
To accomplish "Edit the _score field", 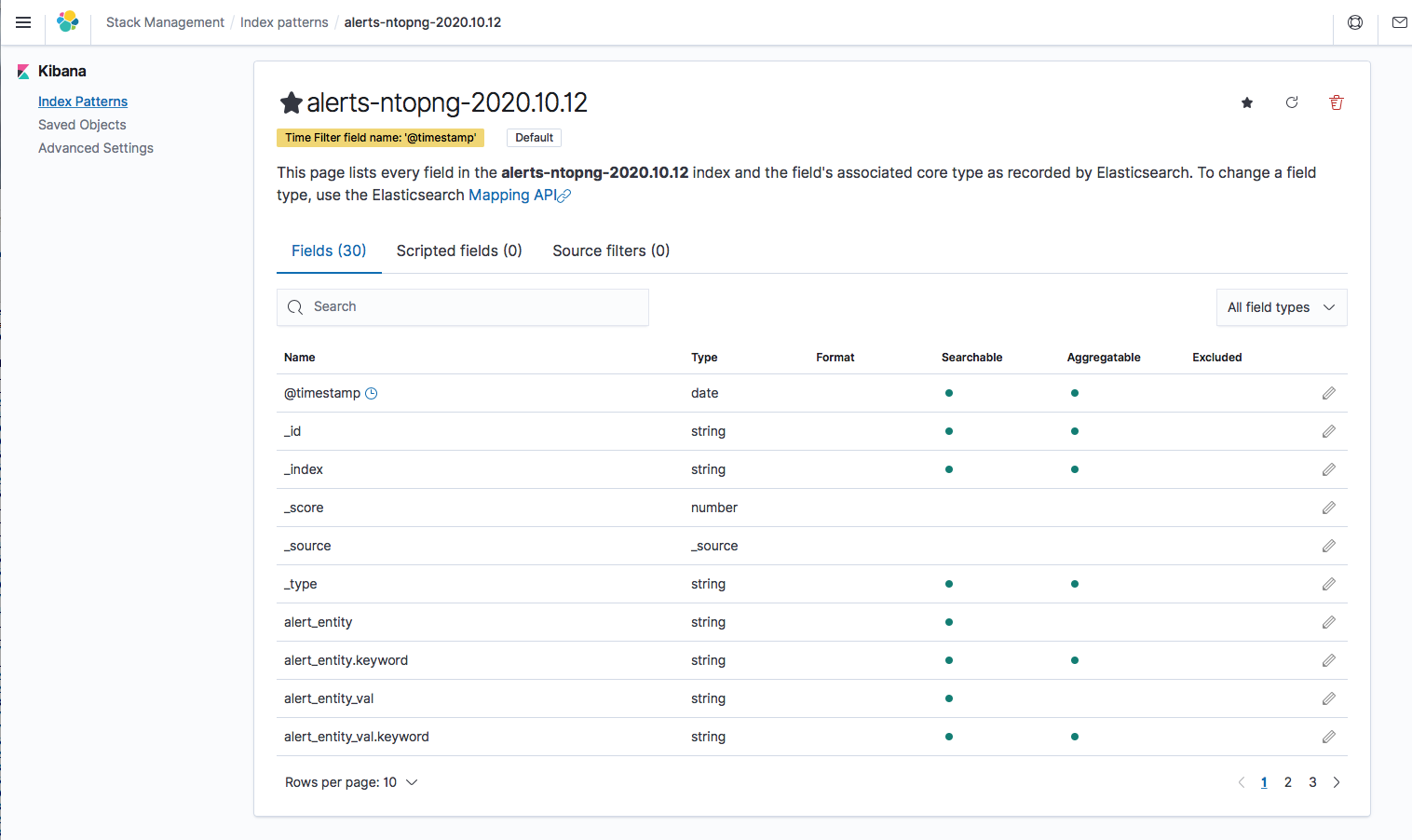I will (x=1329, y=508).
